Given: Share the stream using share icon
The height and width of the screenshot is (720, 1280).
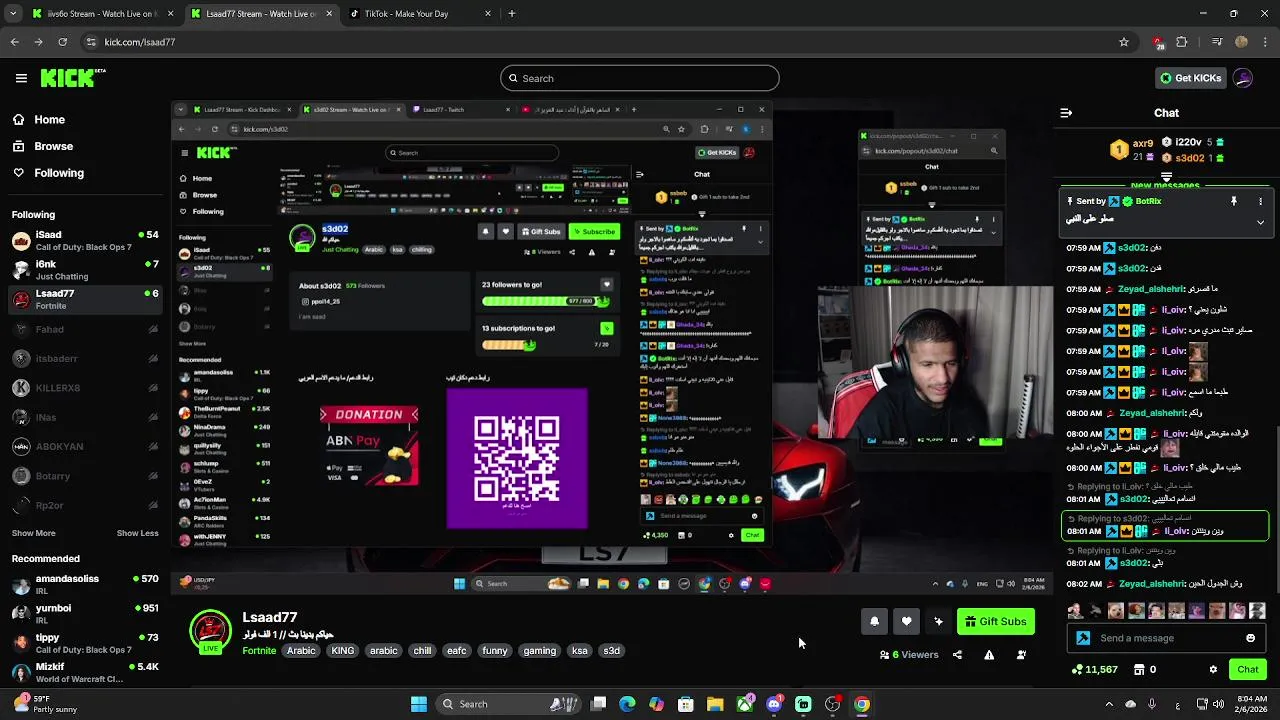Looking at the screenshot, I should (x=957, y=655).
